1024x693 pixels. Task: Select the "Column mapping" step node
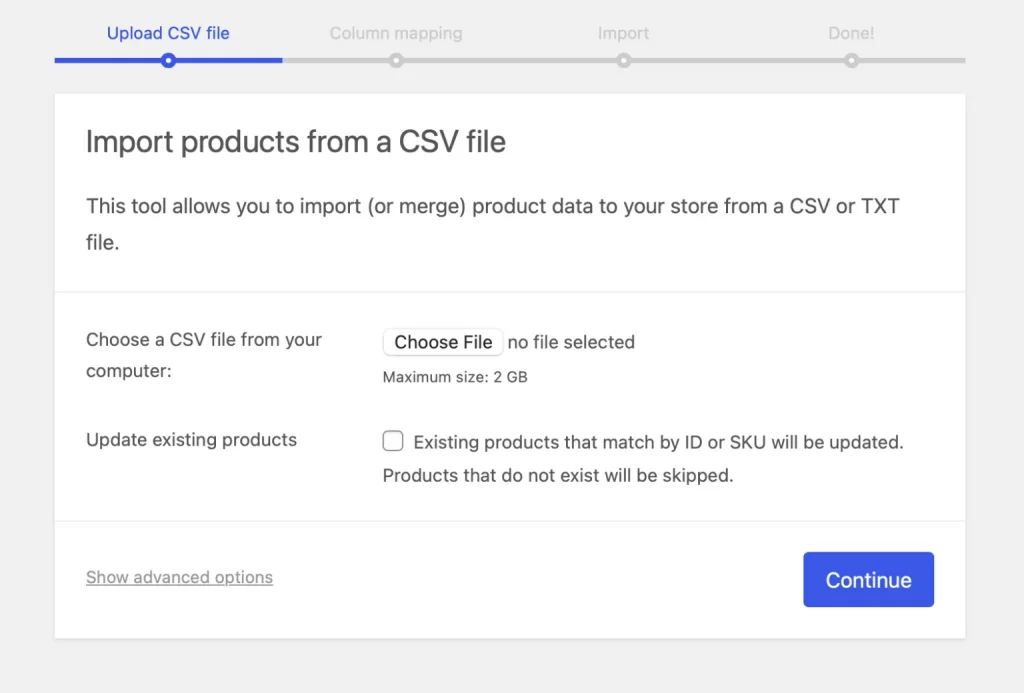(396, 61)
